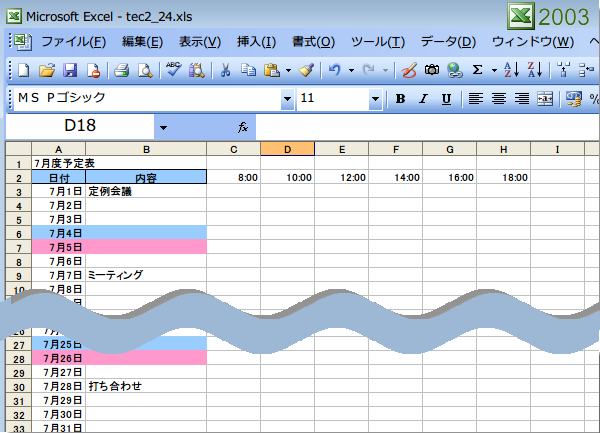
Task: Print the sheet with the printer icon
Action: pos(122,70)
